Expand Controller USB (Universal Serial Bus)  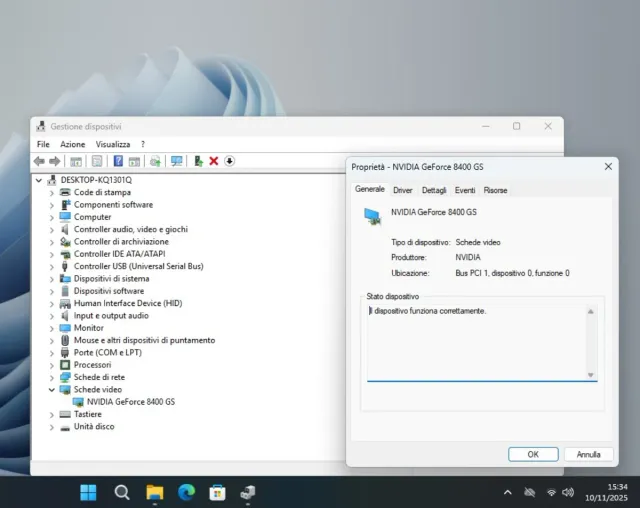[x=52, y=267]
